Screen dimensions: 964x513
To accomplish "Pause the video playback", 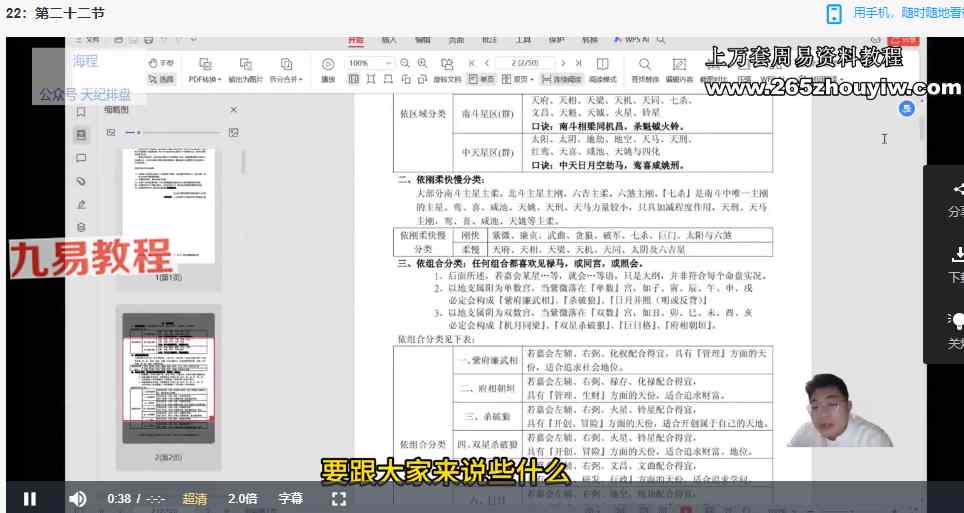I will coord(30,498).
